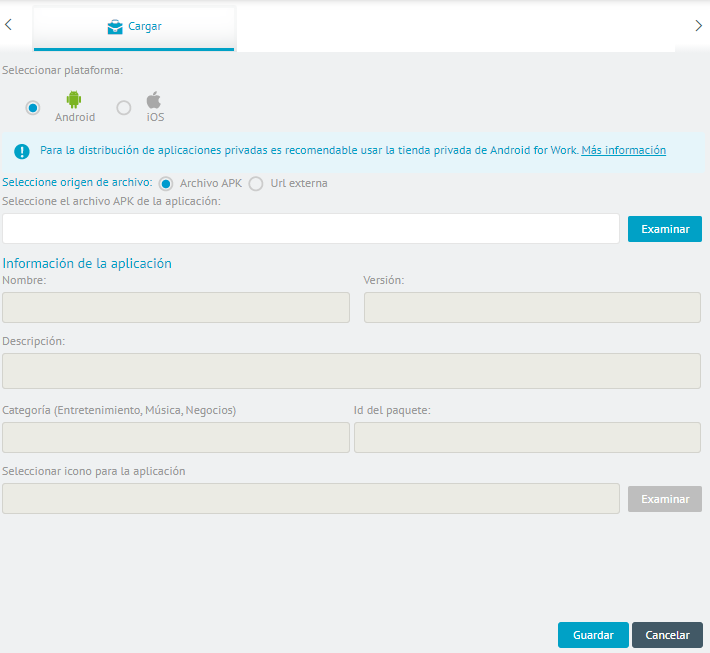This screenshot has width=710, height=653.
Task: Click the briefcase icon in Cargar tab
Action: (x=115, y=27)
